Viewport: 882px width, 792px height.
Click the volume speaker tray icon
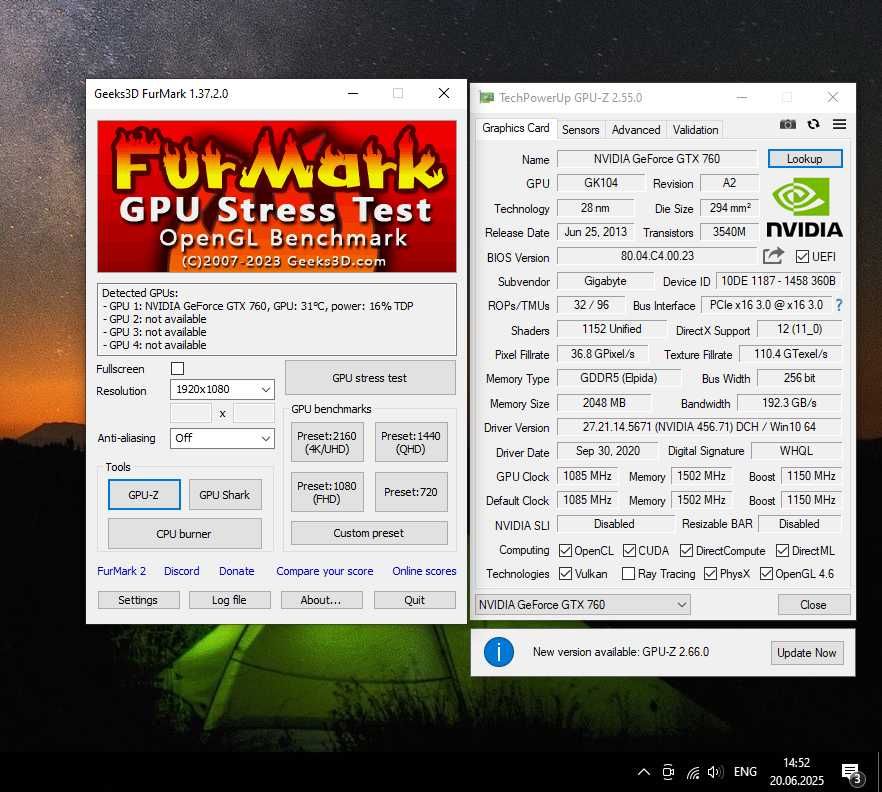point(714,772)
